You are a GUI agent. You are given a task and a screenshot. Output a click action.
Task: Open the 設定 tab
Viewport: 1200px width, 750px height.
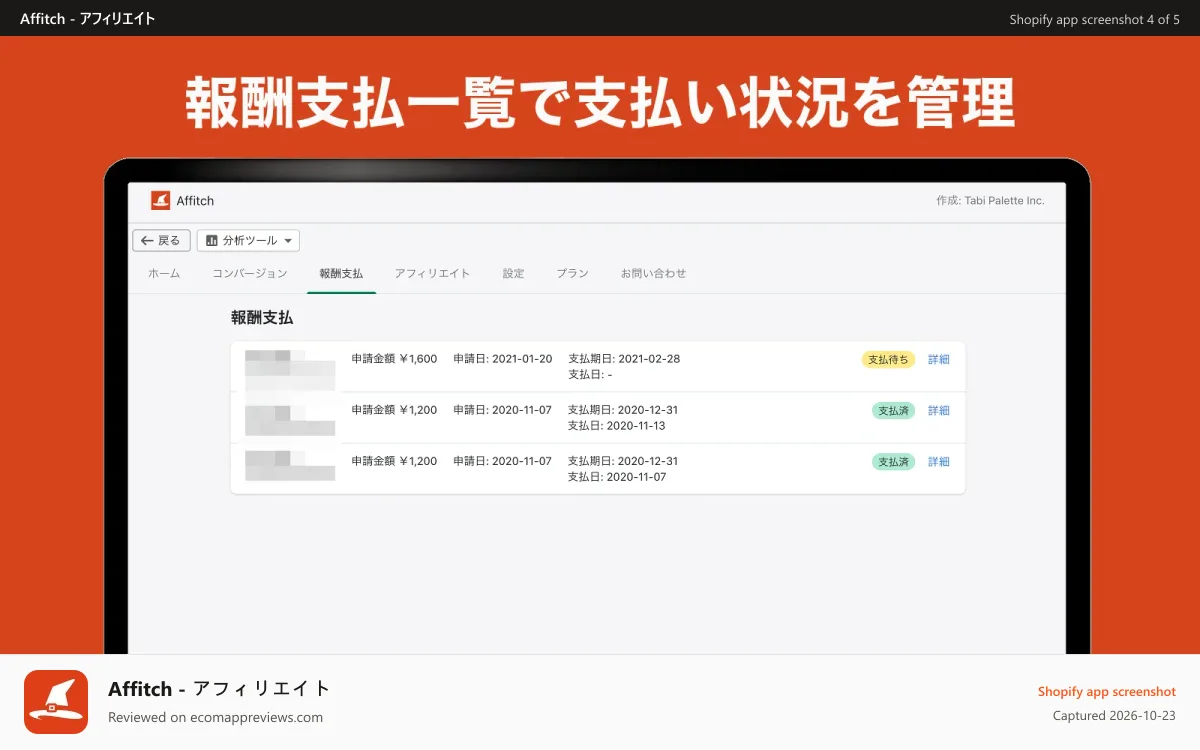[513, 273]
